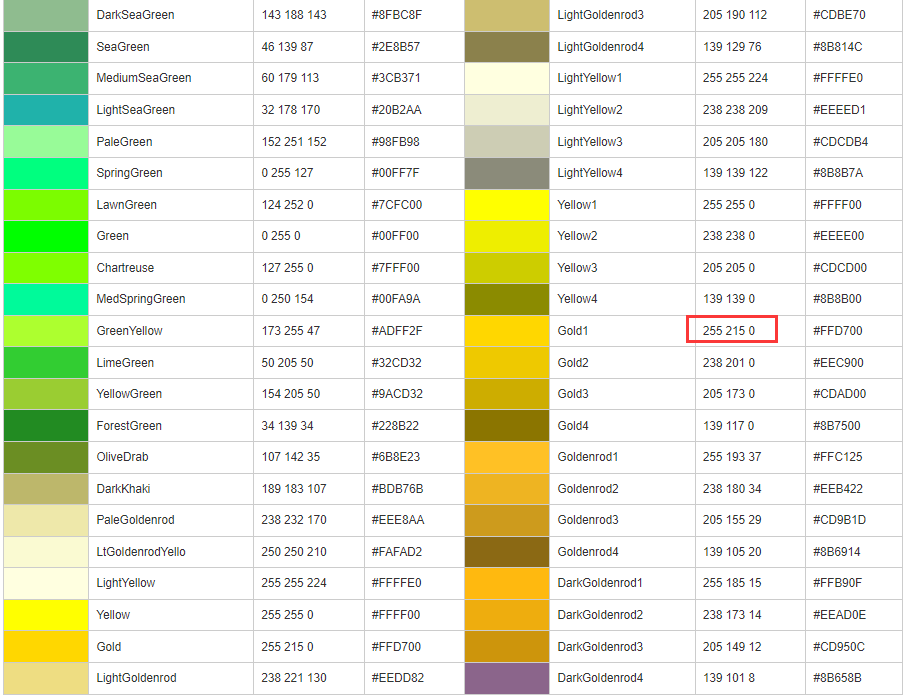
Task: Select the SpringGreen color swatch
Action: pyautogui.click(x=46, y=173)
